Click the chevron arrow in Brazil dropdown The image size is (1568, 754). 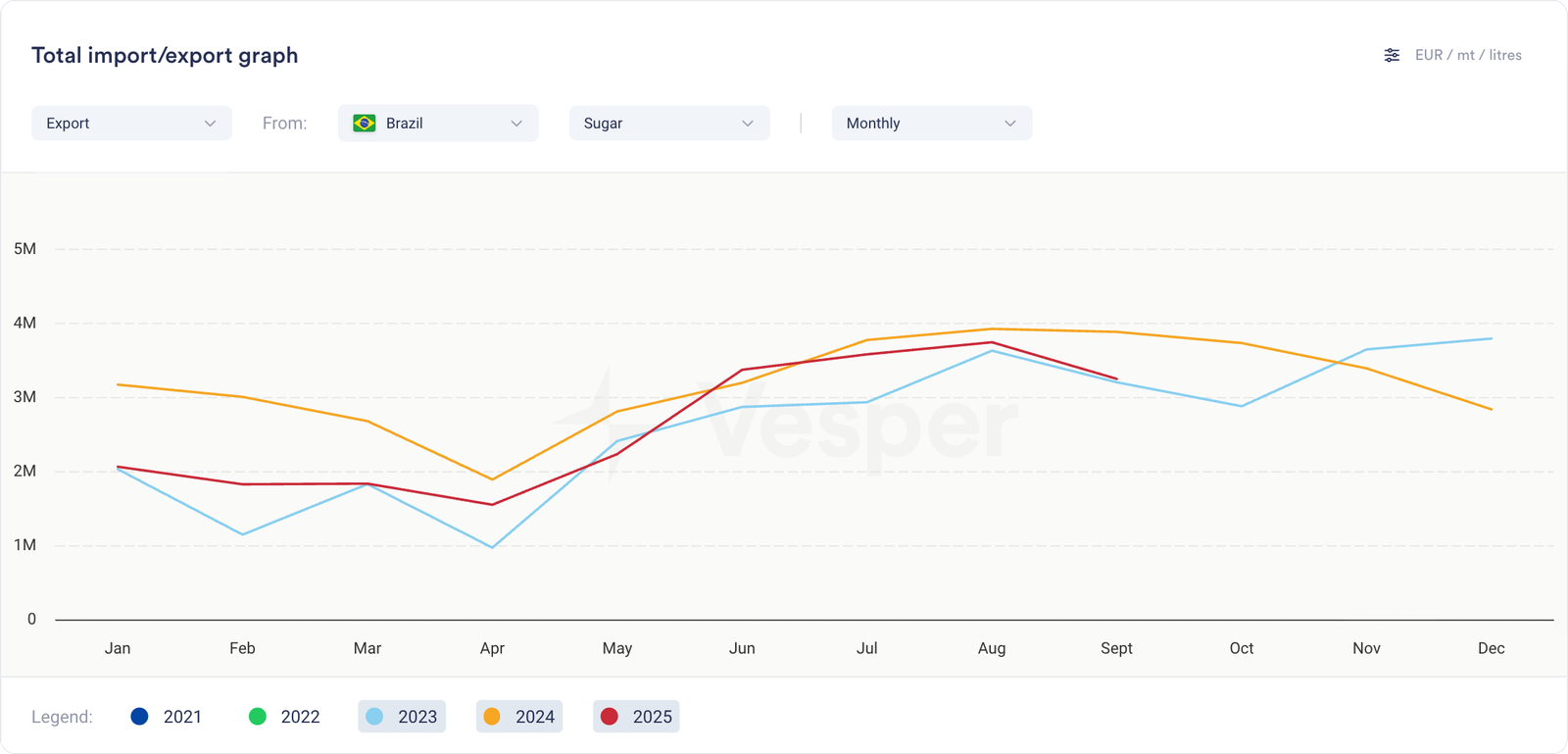(516, 124)
